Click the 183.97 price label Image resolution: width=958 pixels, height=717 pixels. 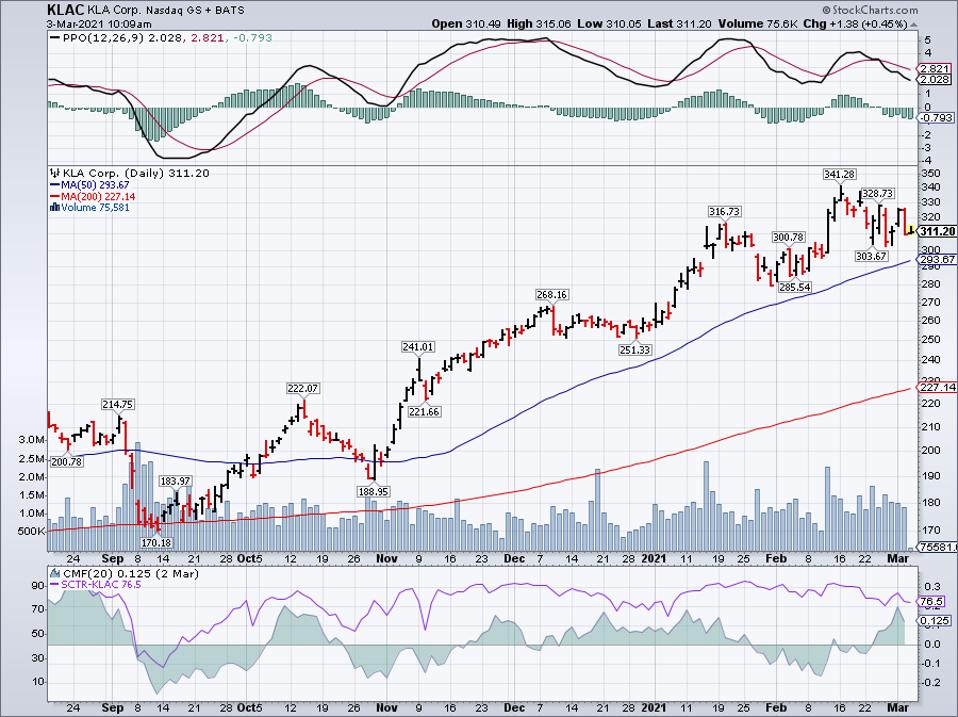point(176,481)
